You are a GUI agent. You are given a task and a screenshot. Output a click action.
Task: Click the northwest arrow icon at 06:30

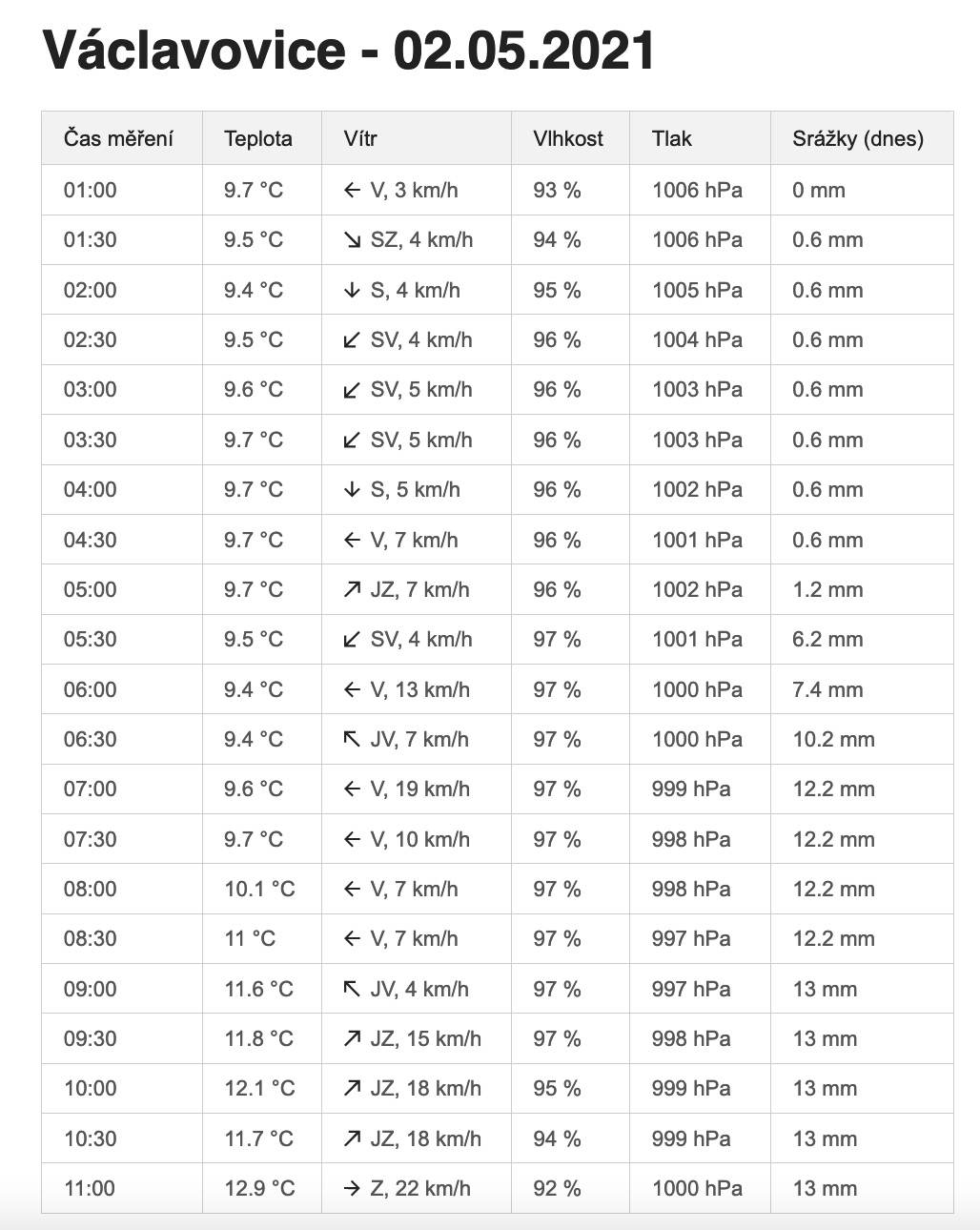(353, 740)
